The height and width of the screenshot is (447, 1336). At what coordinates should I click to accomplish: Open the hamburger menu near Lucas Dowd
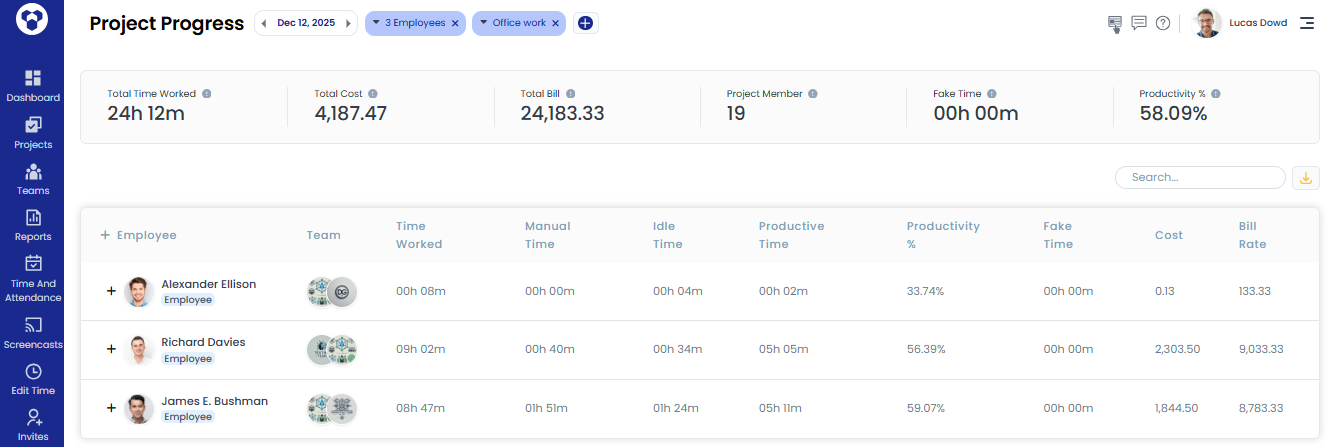click(x=1306, y=23)
